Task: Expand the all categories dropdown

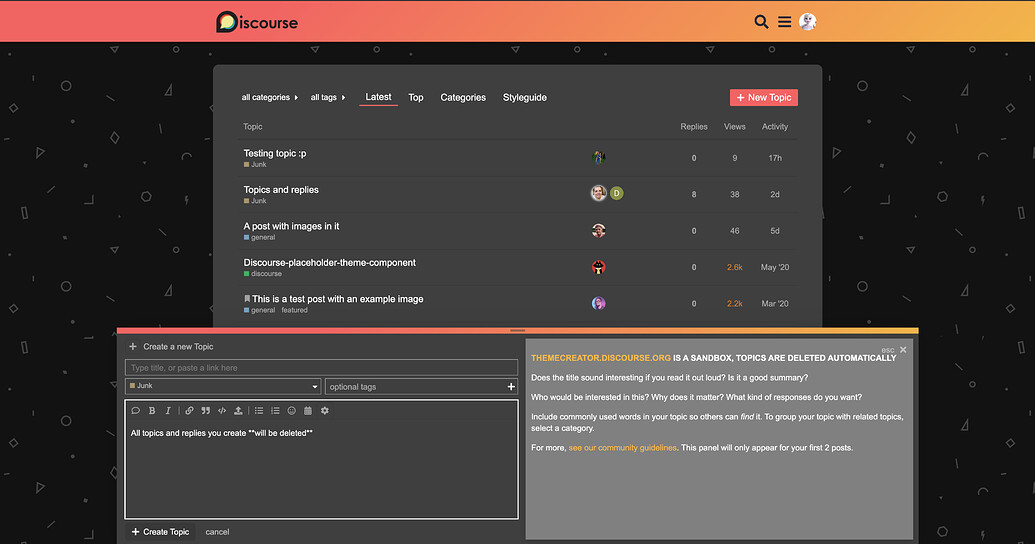Action: pos(270,98)
